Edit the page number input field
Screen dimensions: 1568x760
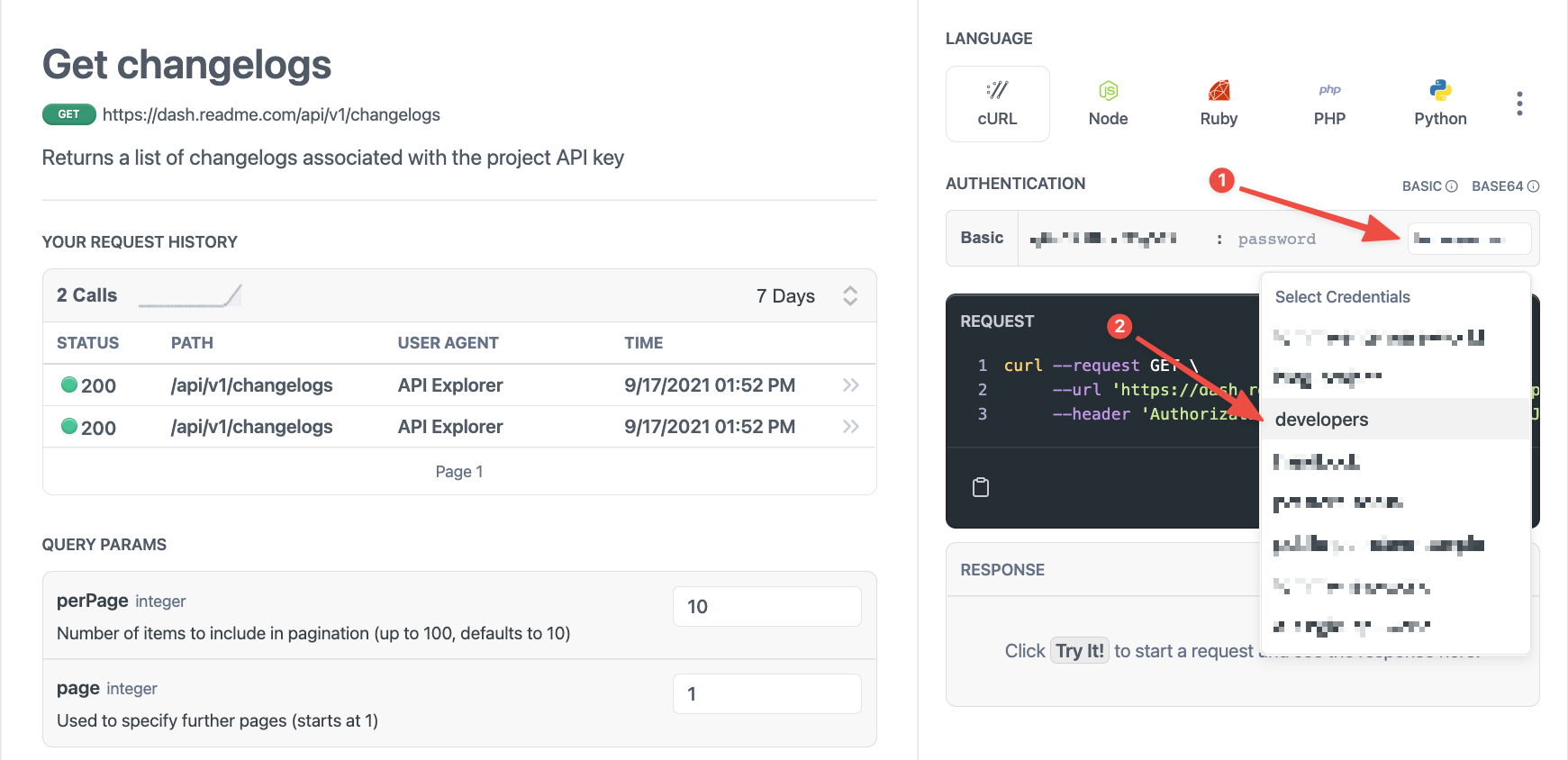point(767,694)
